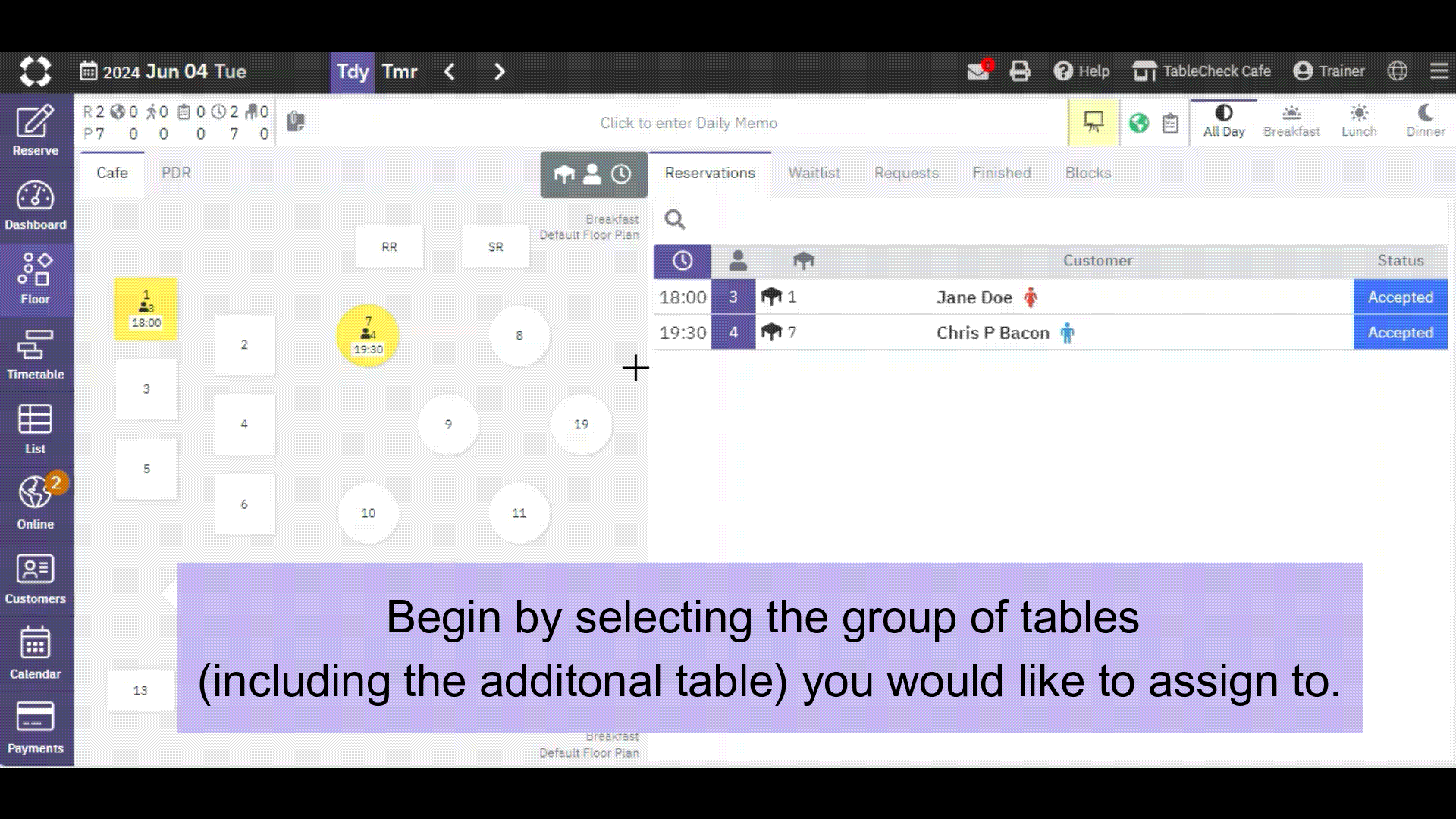1456x819 pixels.
Task: Select yellow table 1 at 18:00
Action: click(x=146, y=309)
